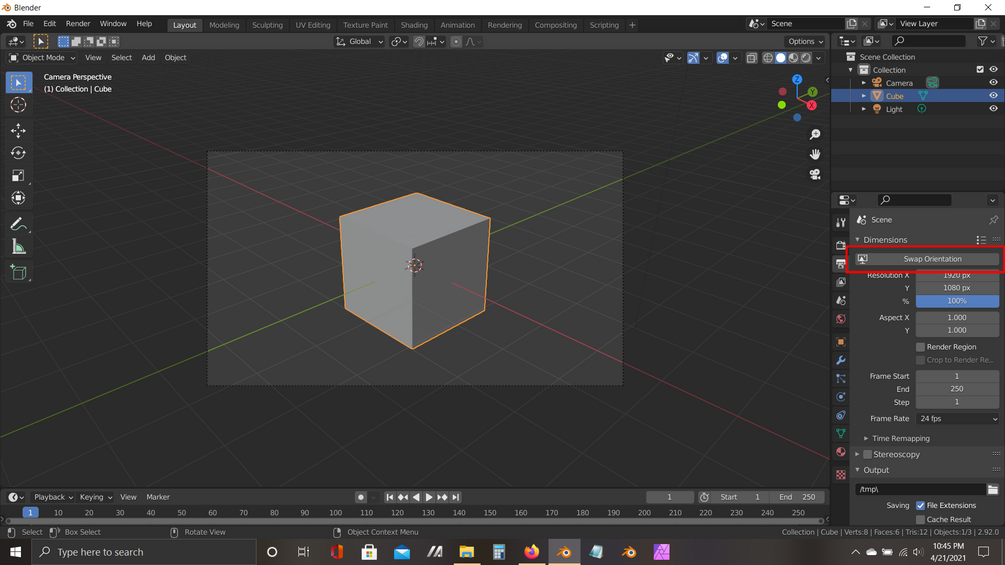1005x565 pixels.
Task: Activate the Annotate pencil tool
Action: tap(18, 224)
